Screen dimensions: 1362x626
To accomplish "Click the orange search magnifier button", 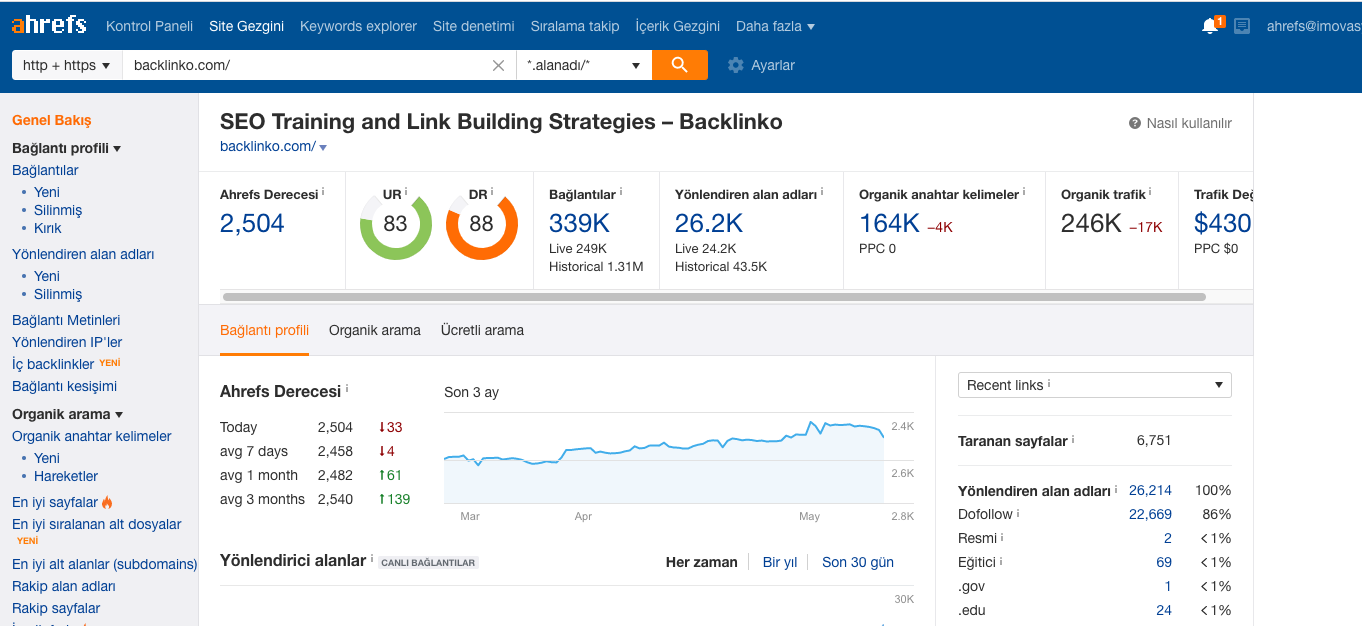I will (680, 65).
